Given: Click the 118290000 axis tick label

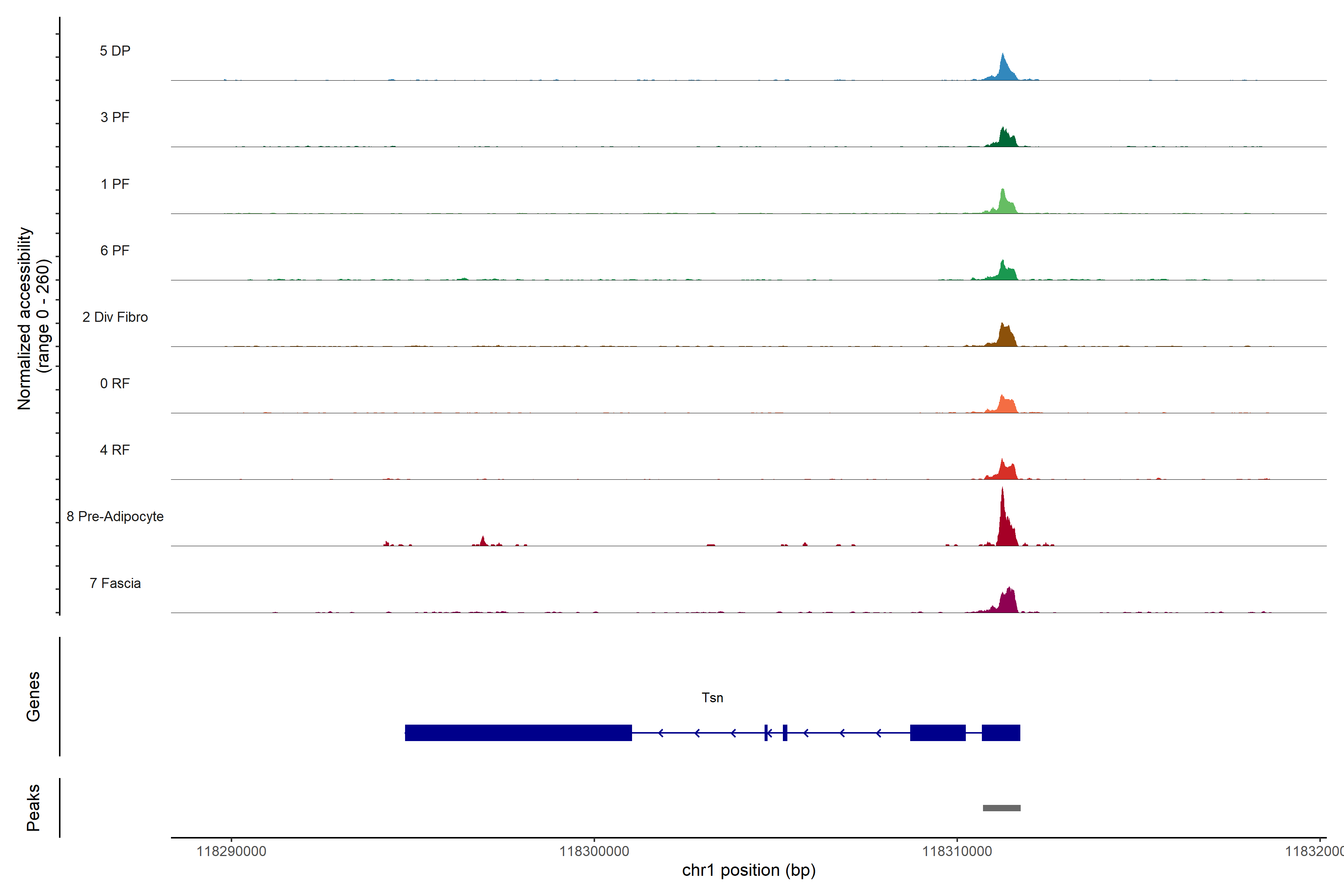Looking at the screenshot, I should 231,852.
